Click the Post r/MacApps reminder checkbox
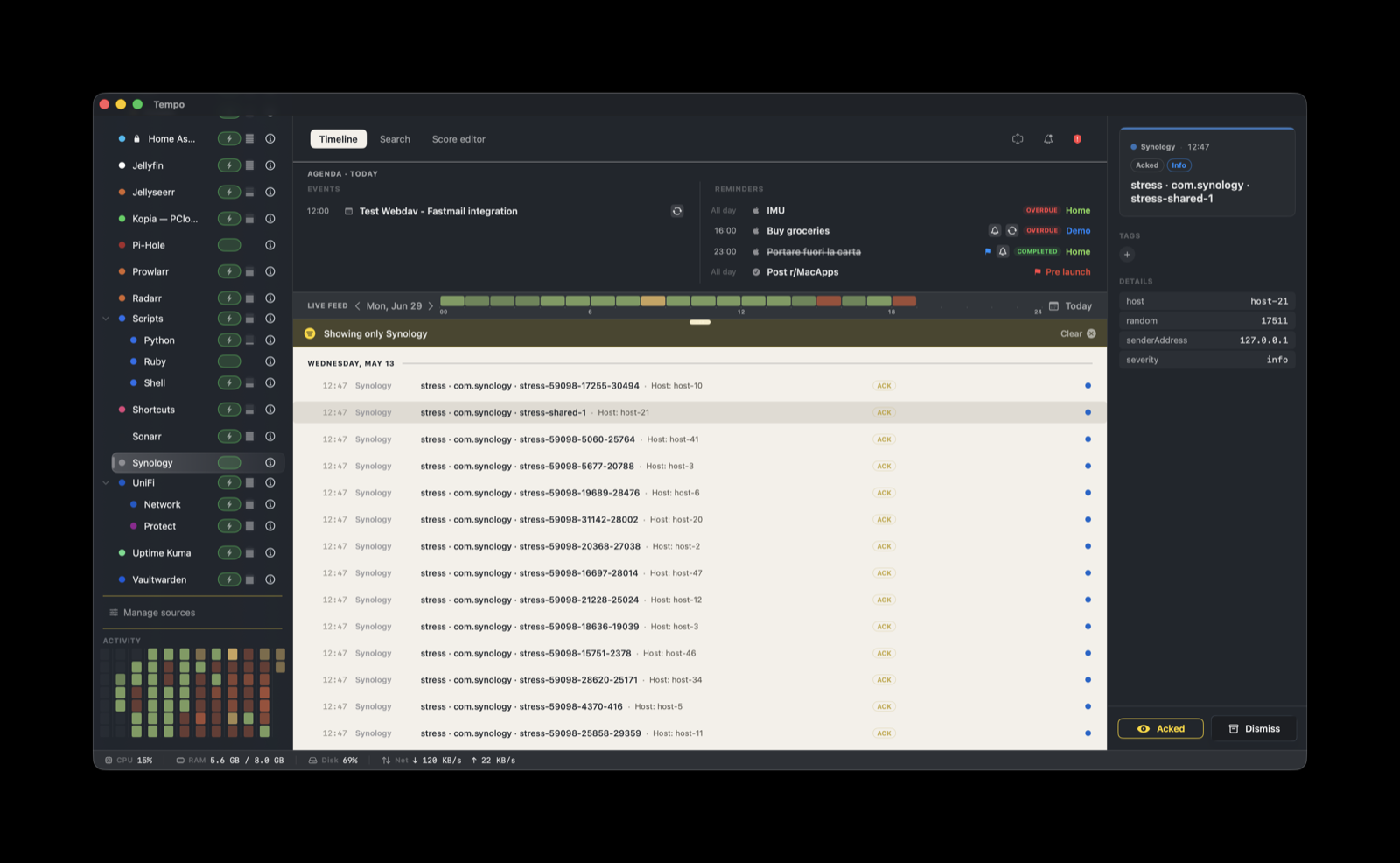The image size is (1400, 863). click(x=756, y=272)
